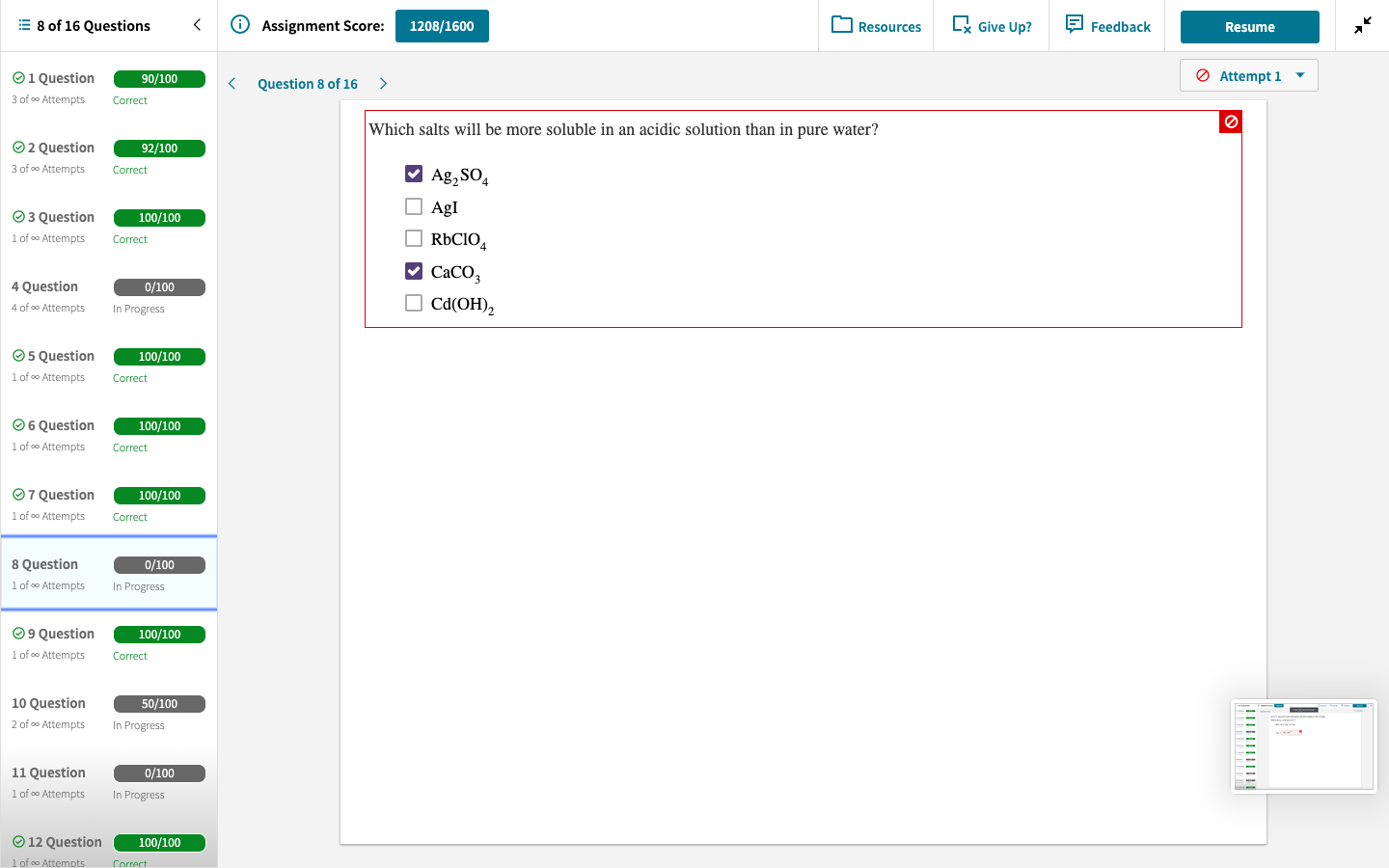1389x868 pixels.
Task: Click the 1208/1600 assignment score badge
Action: click(x=442, y=26)
